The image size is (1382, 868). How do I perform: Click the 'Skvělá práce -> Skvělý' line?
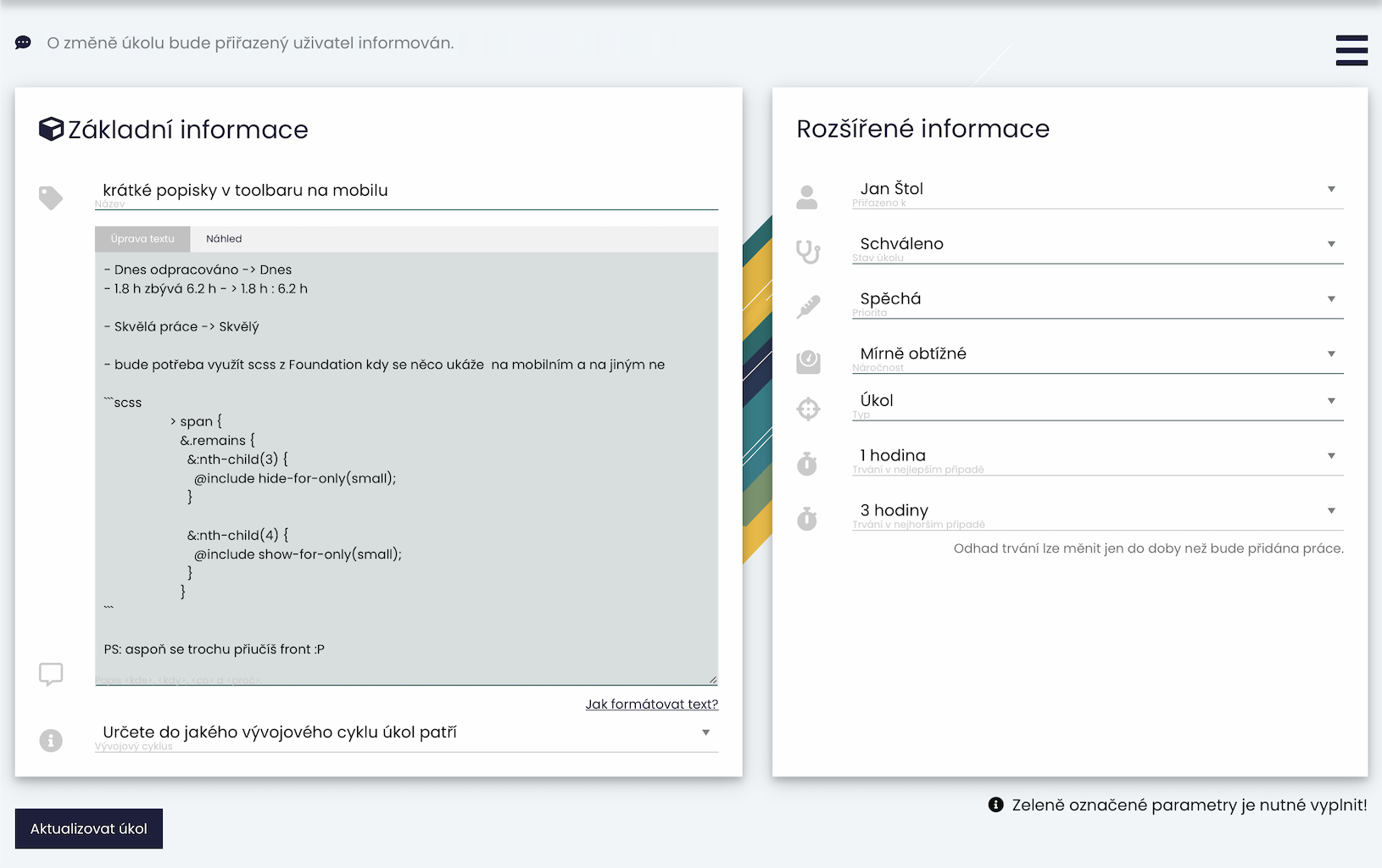point(181,327)
